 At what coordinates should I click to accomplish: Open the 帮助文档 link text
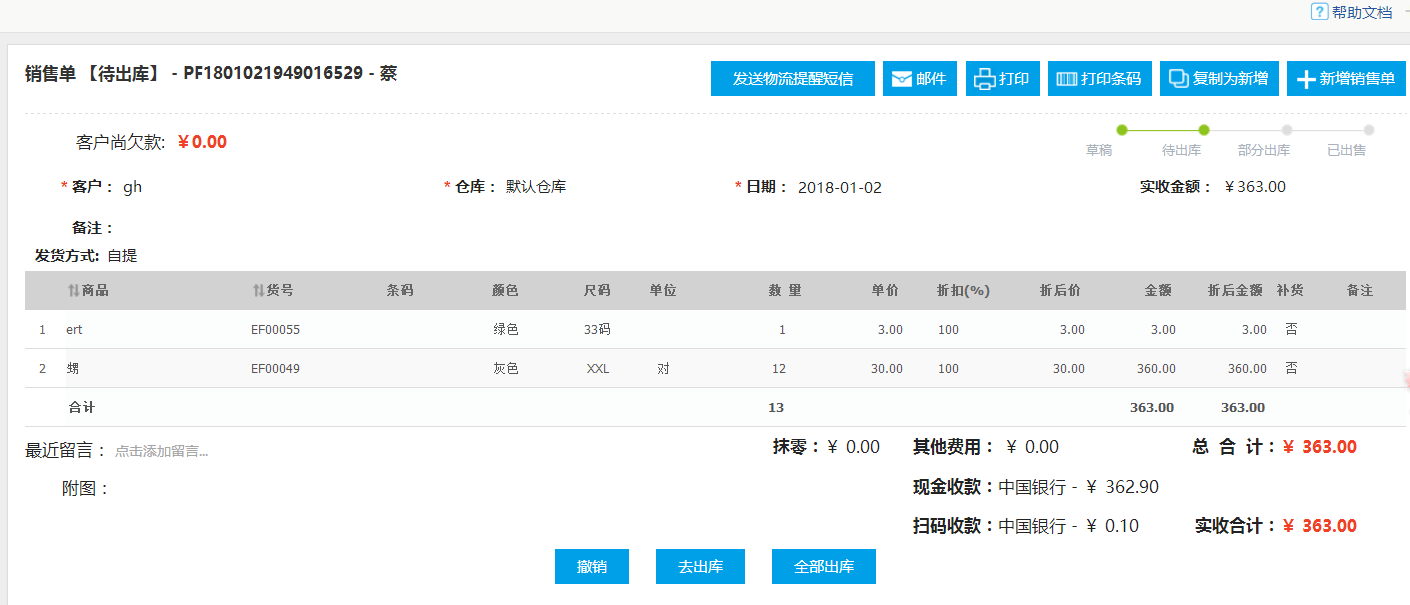(1362, 12)
